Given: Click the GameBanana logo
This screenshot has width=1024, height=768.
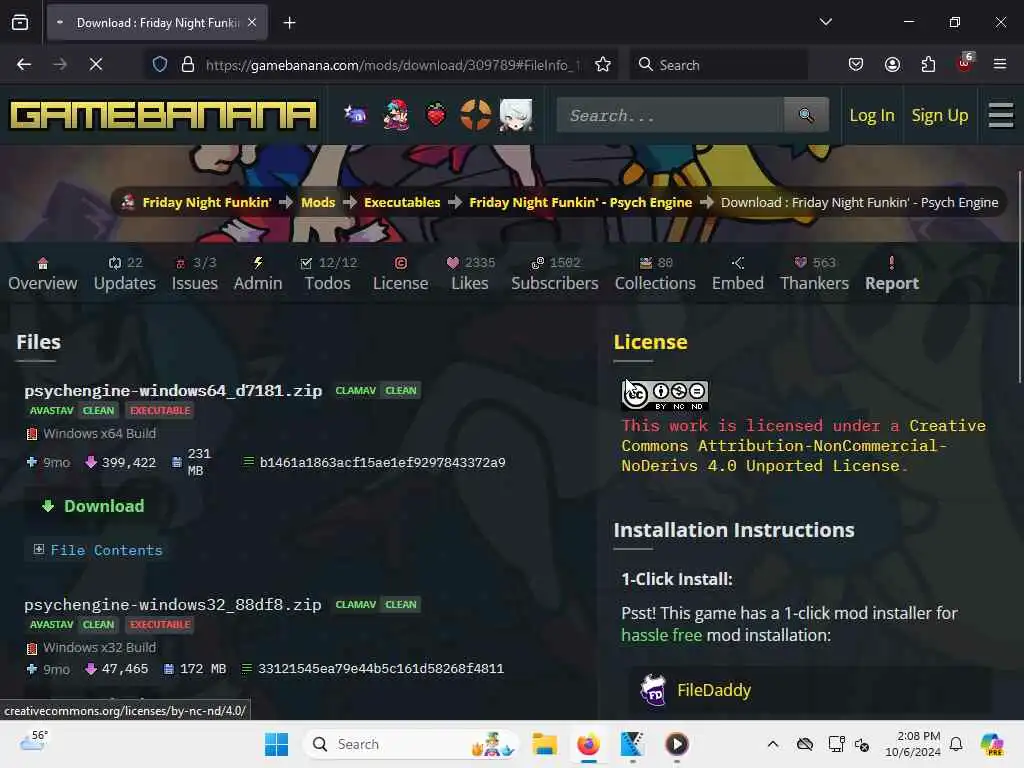Looking at the screenshot, I should point(163,116).
